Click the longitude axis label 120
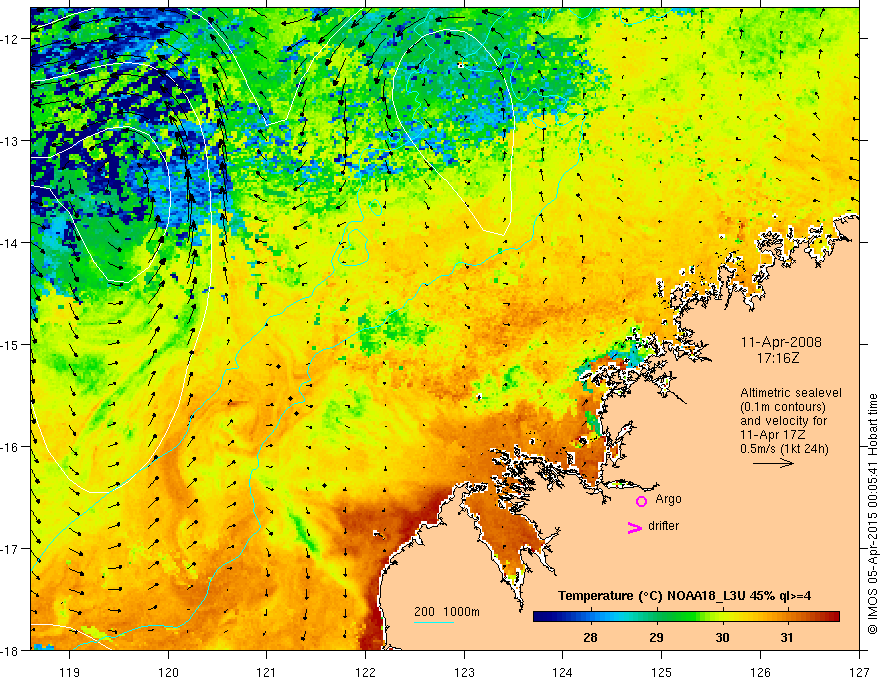 (168, 672)
